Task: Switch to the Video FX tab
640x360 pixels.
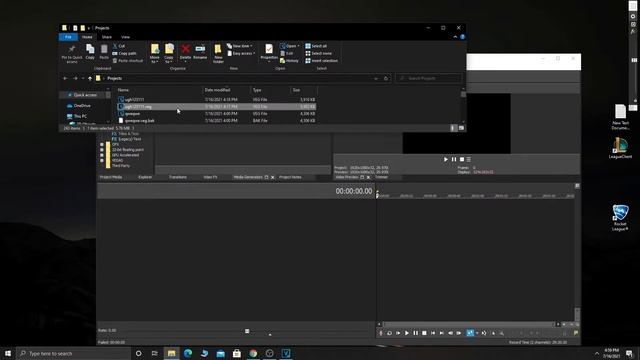Action: [210, 177]
